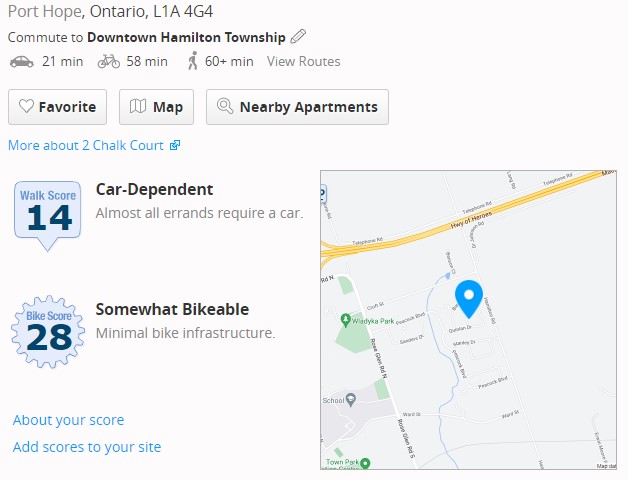Click the walking person commute icon
The image size is (628, 480).
coord(192,62)
